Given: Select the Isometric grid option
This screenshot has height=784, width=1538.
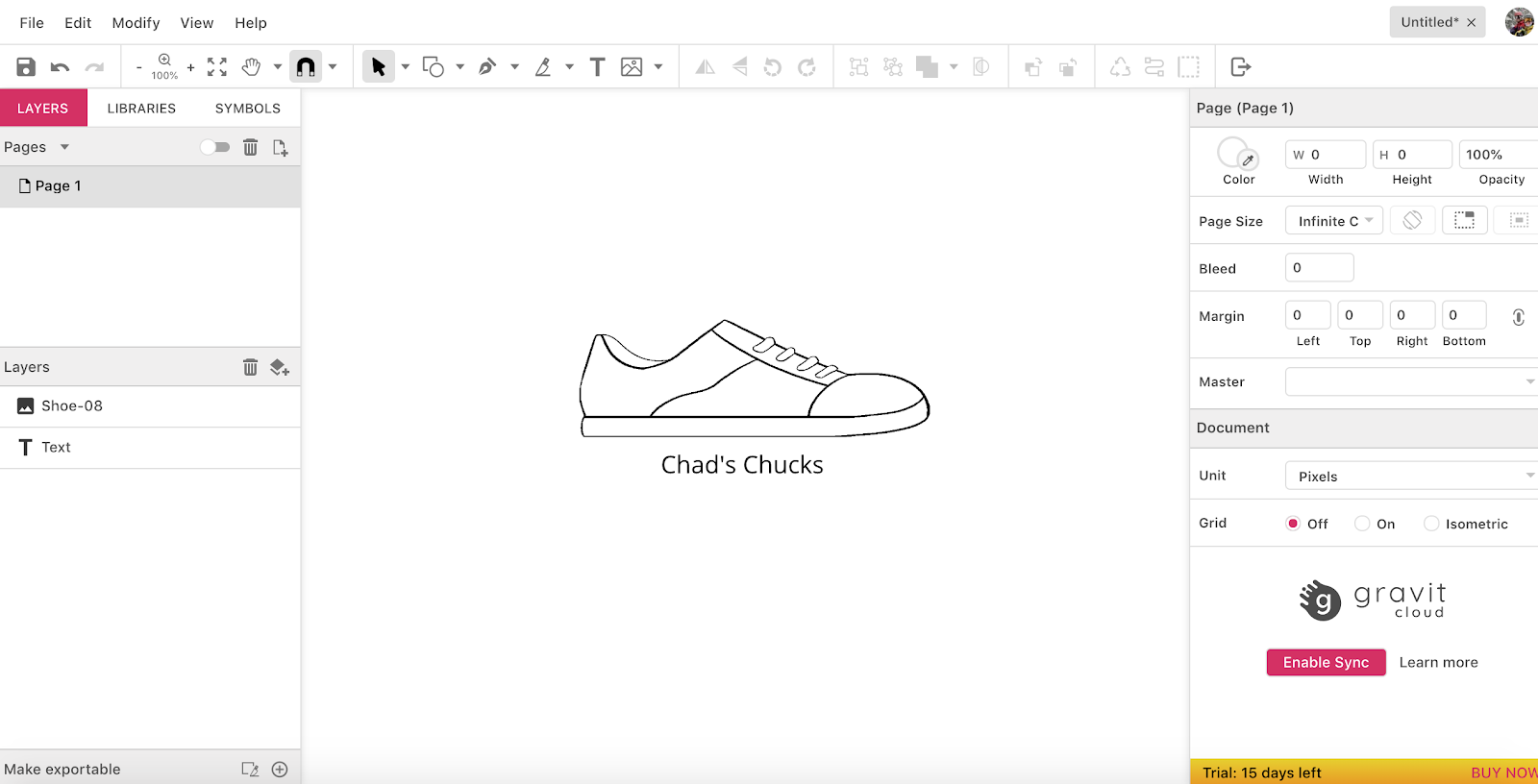Looking at the screenshot, I should tap(1431, 524).
